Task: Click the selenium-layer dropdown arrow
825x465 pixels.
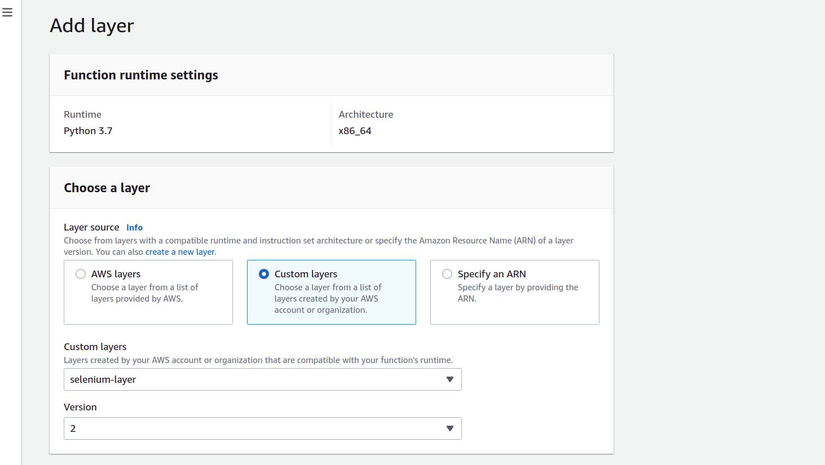Action: coord(449,380)
